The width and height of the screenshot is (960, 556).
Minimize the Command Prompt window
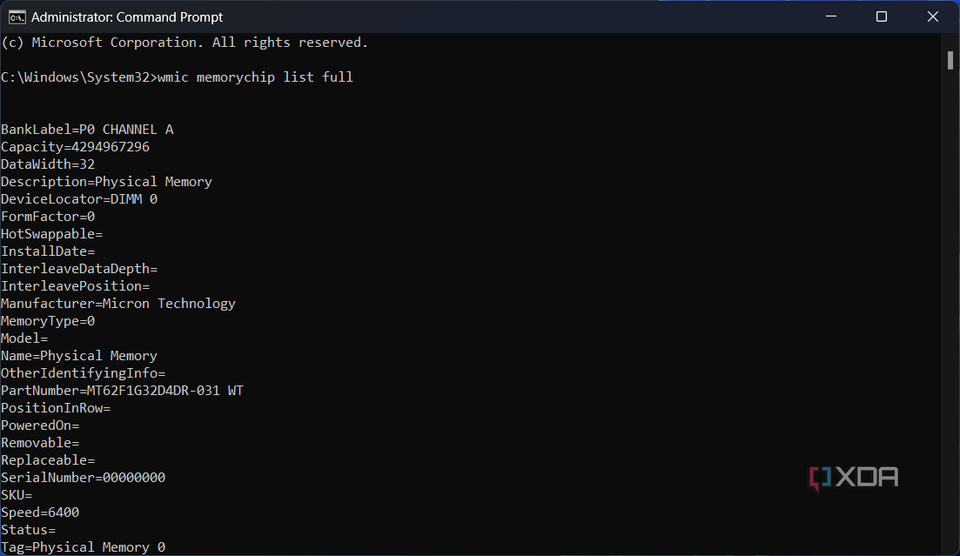pyautogui.click(x=833, y=17)
